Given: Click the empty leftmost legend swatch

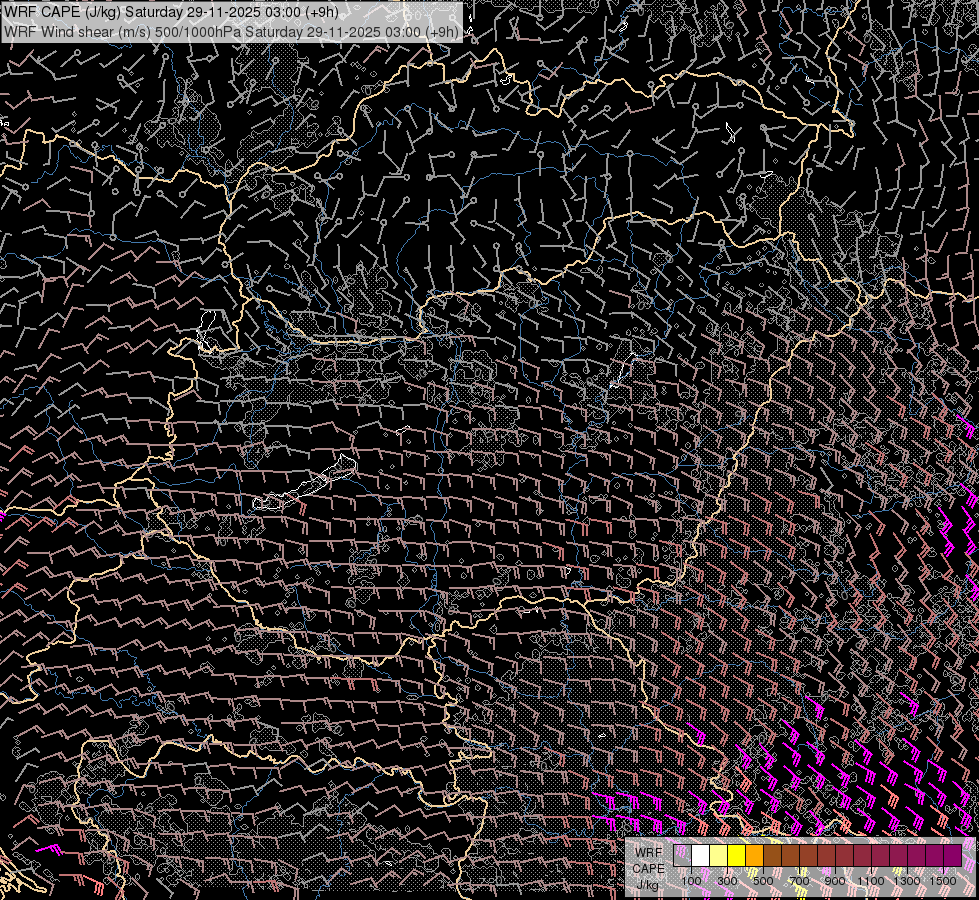Looking at the screenshot, I should 683,856.
